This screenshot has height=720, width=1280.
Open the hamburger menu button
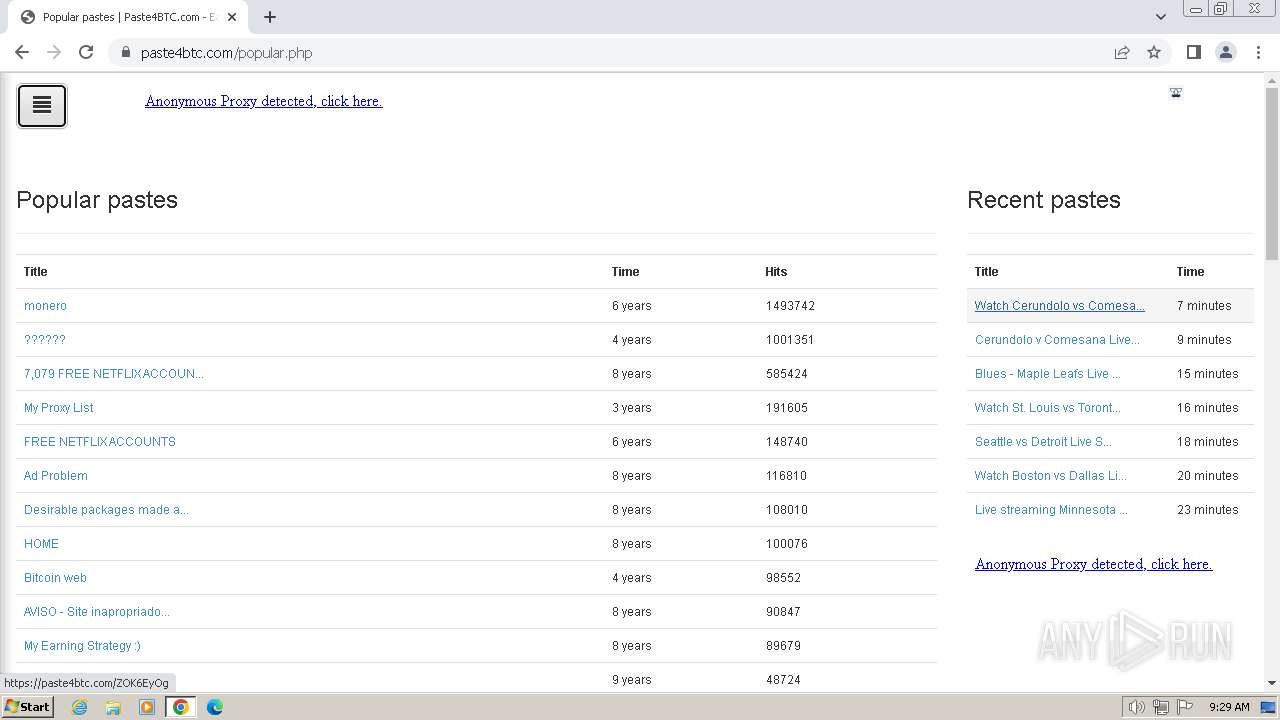(42, 106)
